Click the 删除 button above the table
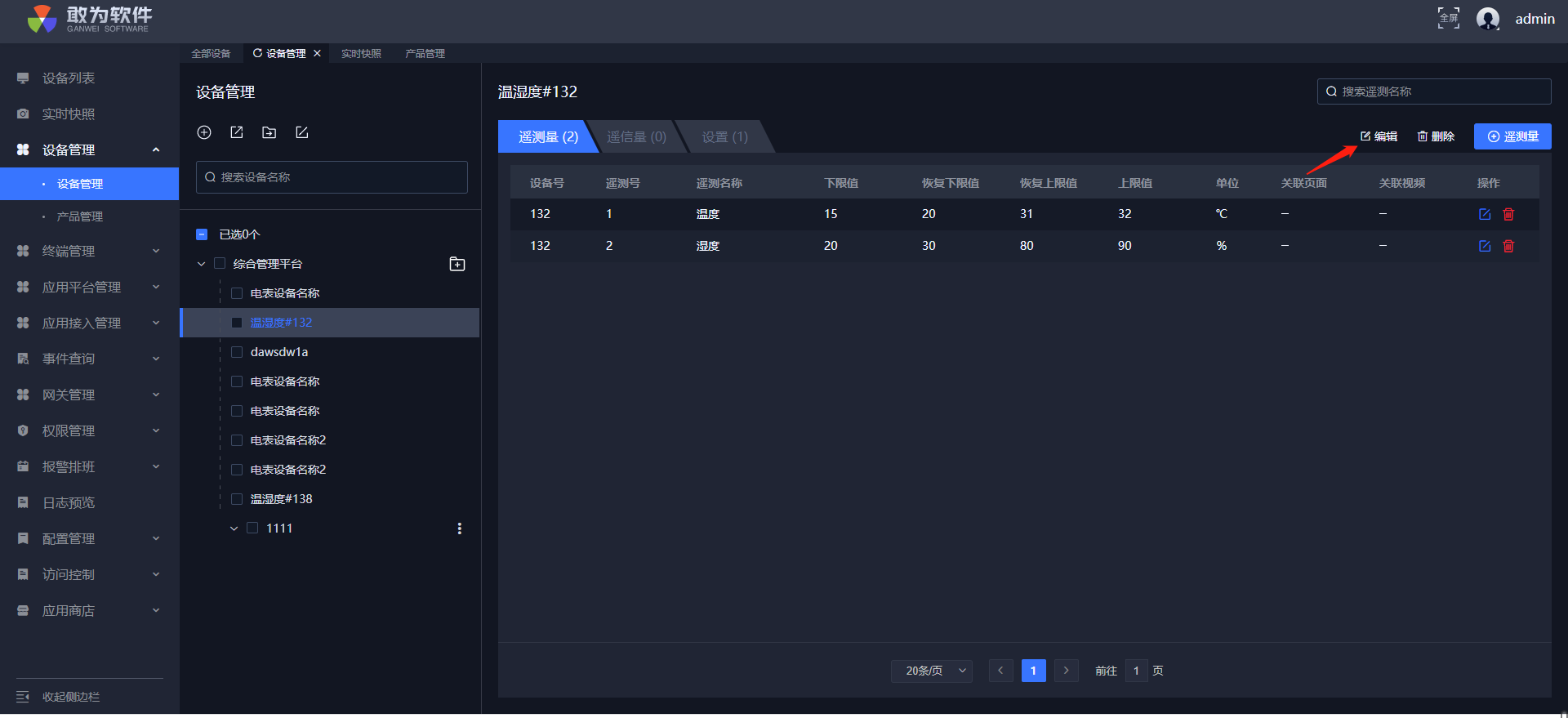1568x718 pixels. 1436,136
